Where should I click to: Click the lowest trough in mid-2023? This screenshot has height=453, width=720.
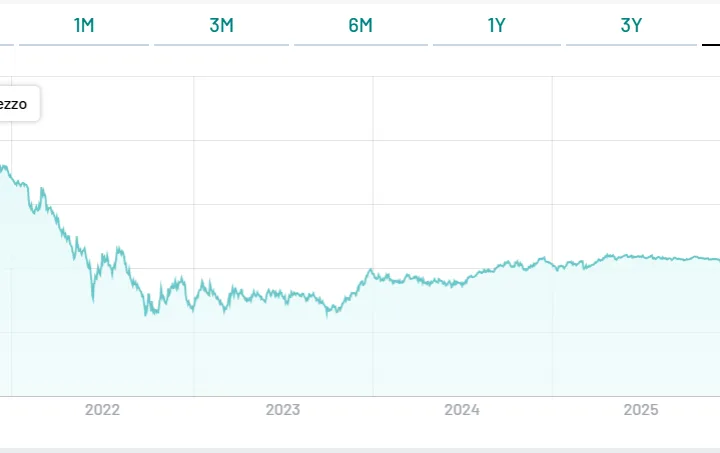327,315
